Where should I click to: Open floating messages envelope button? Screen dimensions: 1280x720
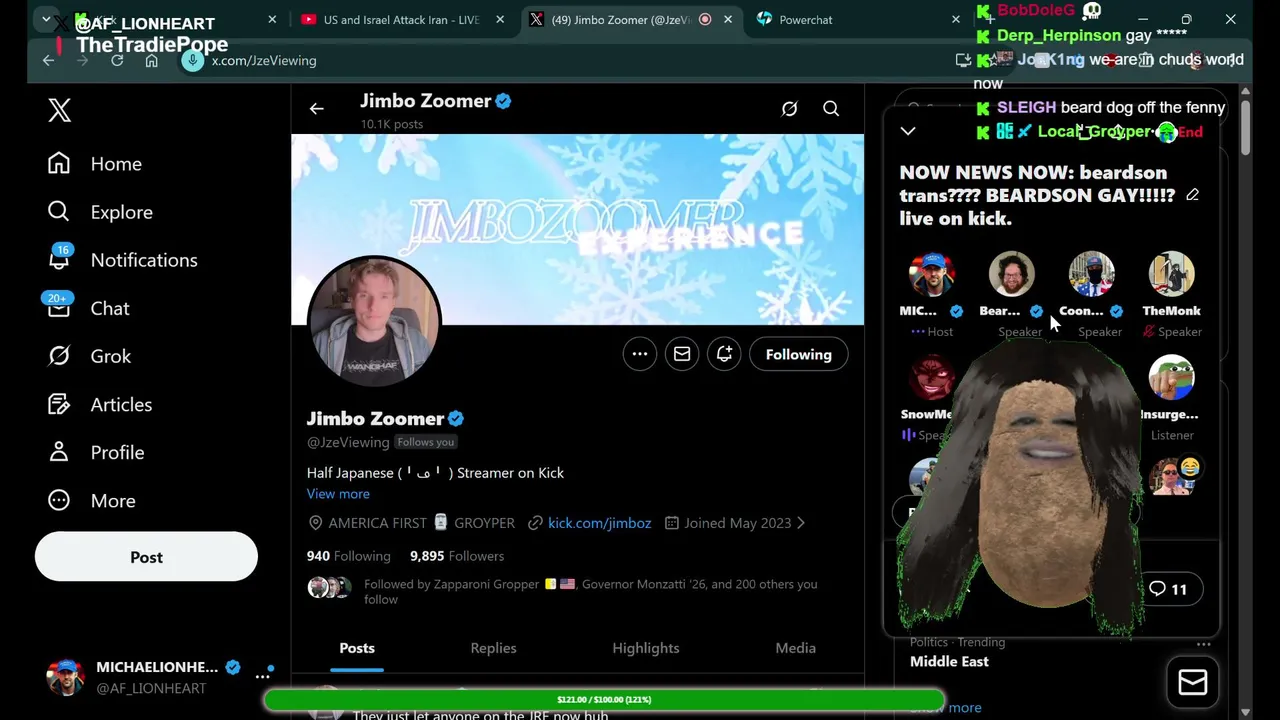[1192, 682]
